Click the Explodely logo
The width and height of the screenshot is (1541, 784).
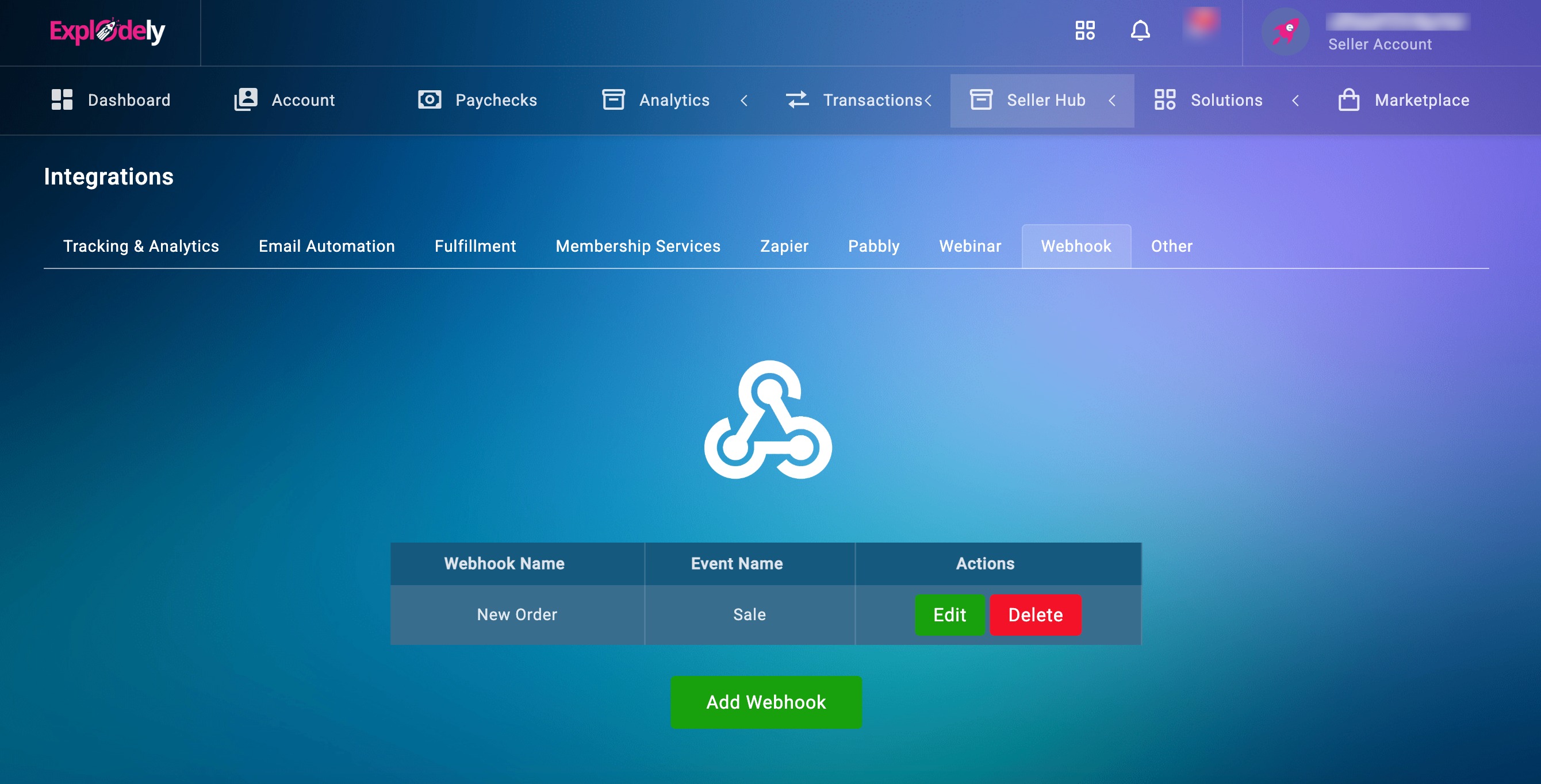[x=107, y=31]
